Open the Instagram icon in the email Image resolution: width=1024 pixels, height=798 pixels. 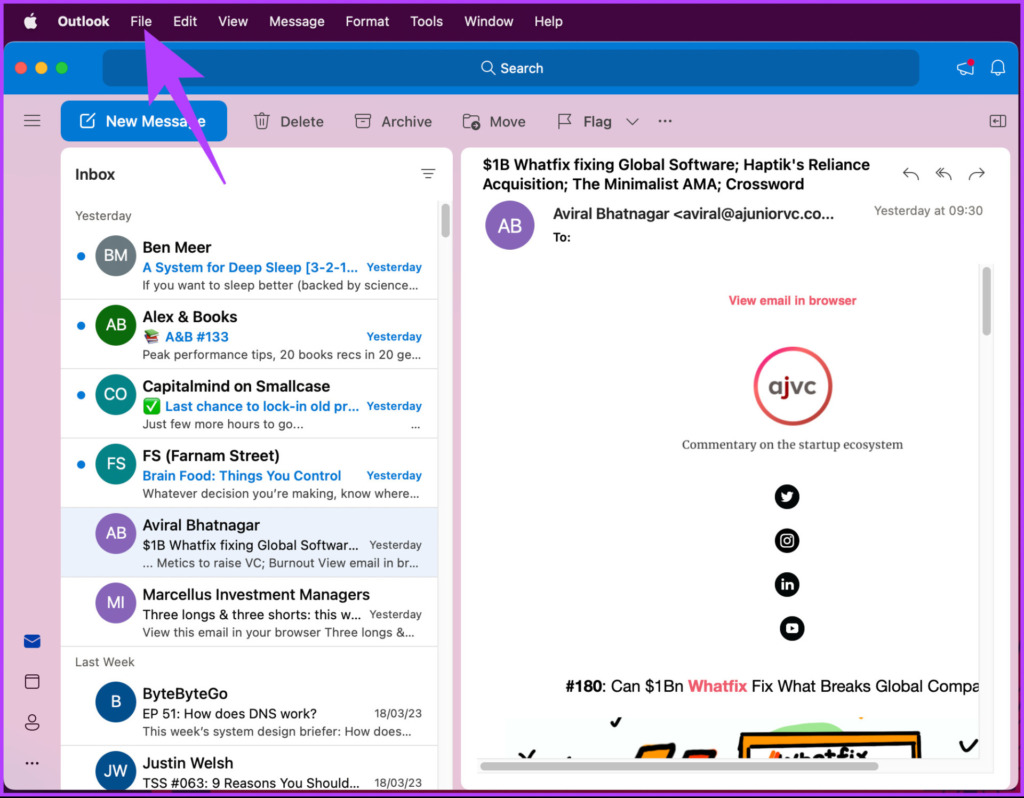pyautogui.click(x=787, y=541)
